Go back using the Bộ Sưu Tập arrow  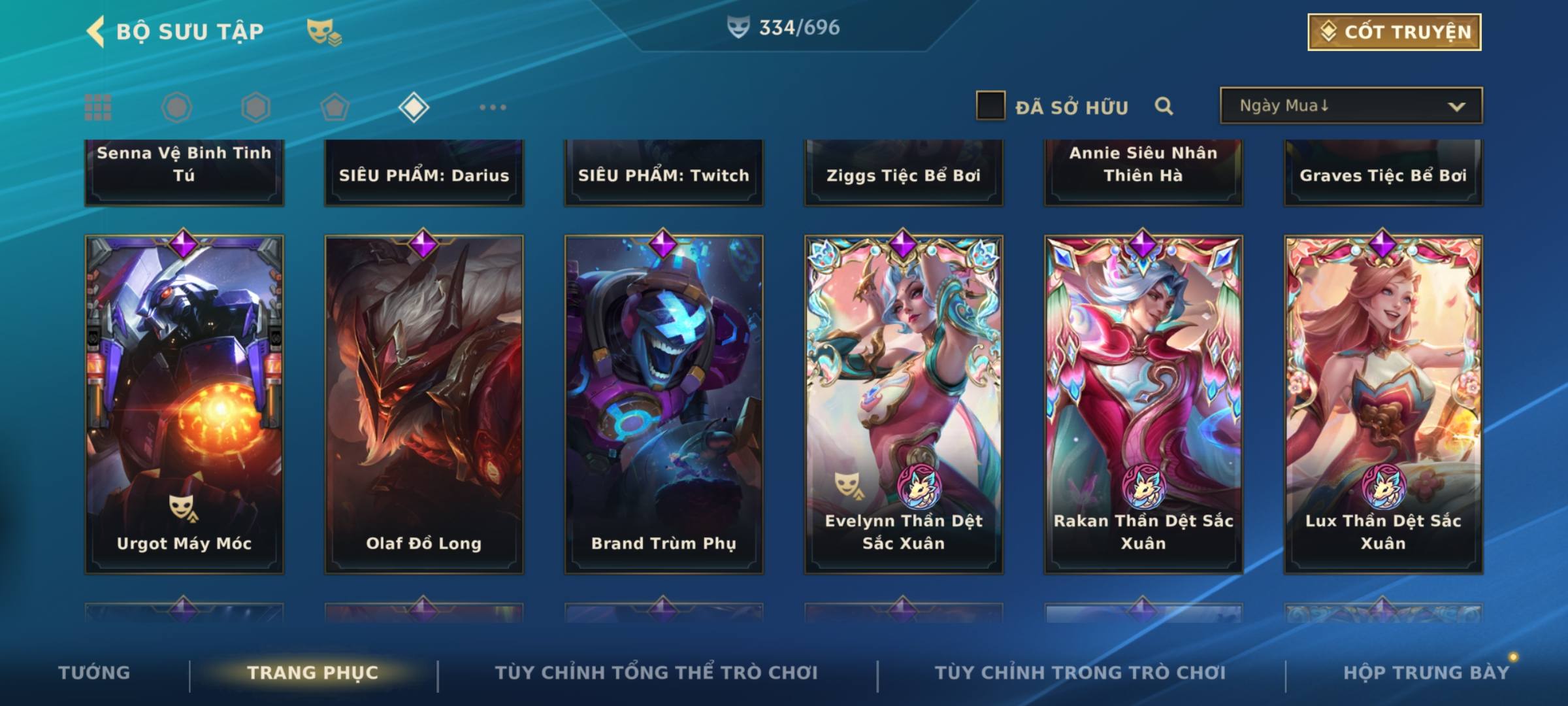pos(95,31)
